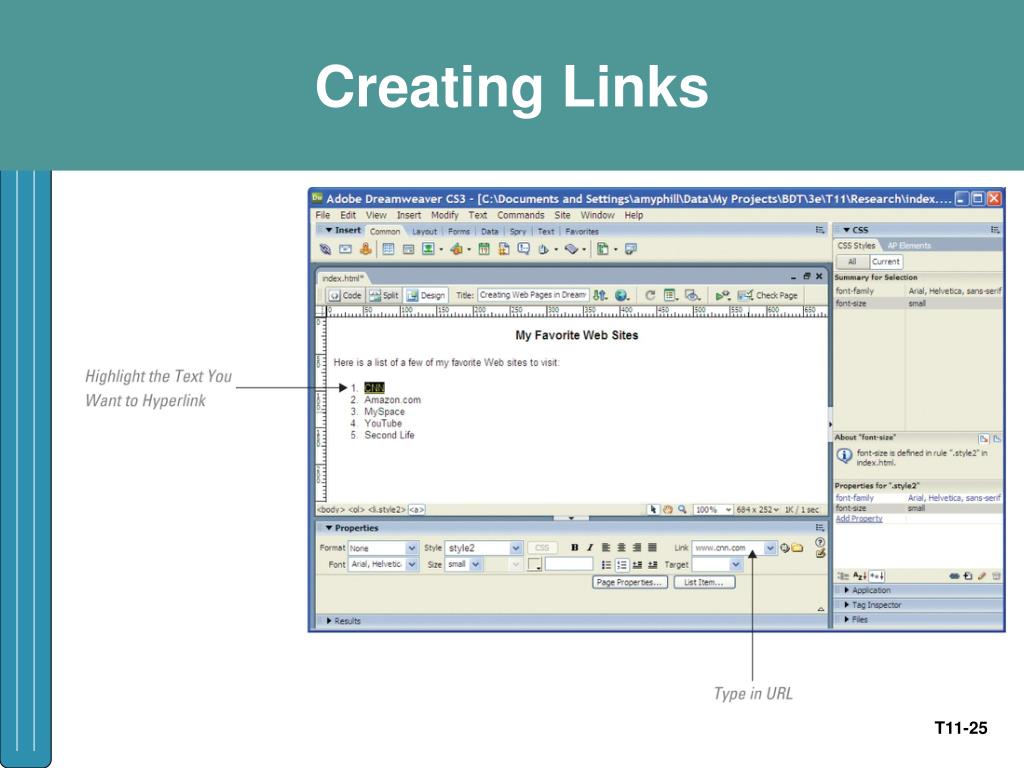Toggle Align Left button
The image size is (1024, 768).
tap(606, 548)
